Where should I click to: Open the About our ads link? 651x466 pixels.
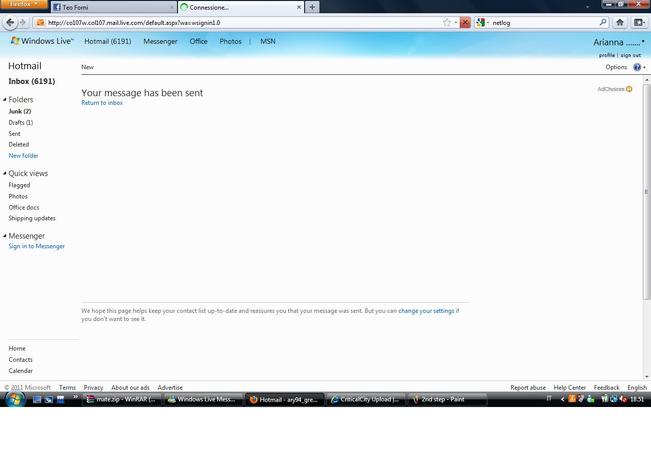pyautogui.click(x=130, y=388)
